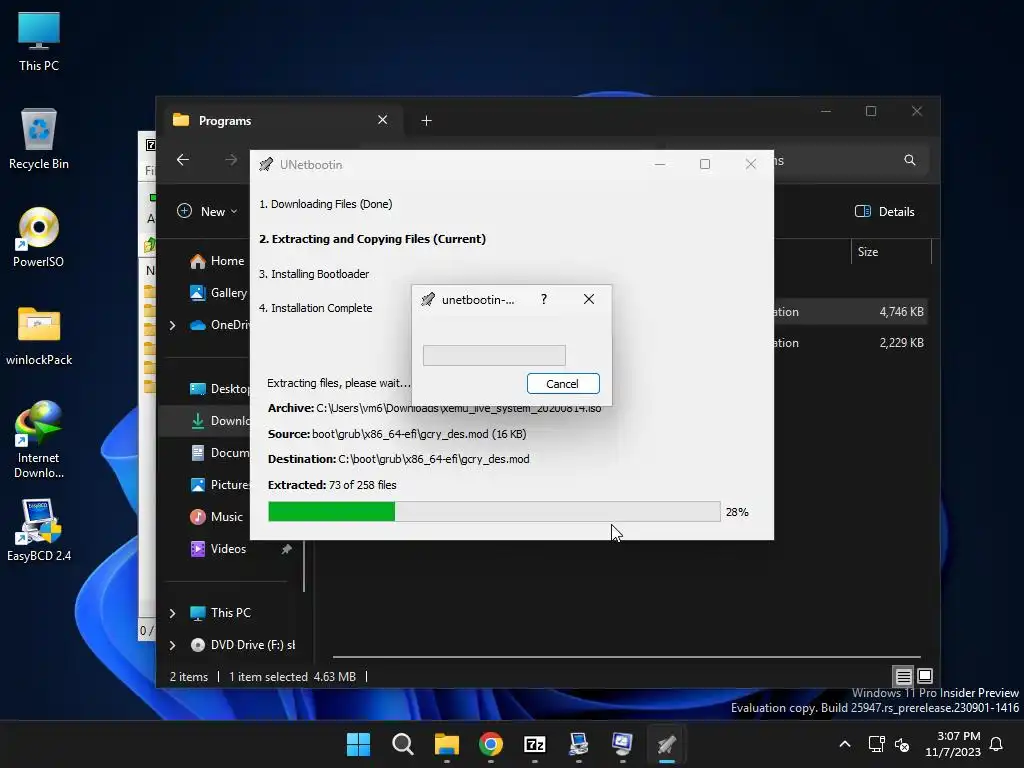Open the UNetbootin taskbar icon
Screen dimensions: 1024x768
pos(666,744)
